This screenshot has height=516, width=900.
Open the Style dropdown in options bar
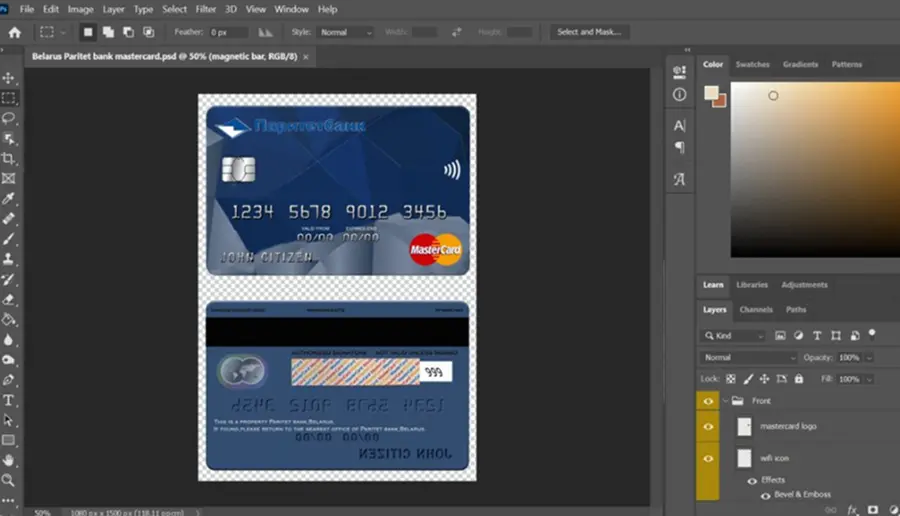coord(346,32)
